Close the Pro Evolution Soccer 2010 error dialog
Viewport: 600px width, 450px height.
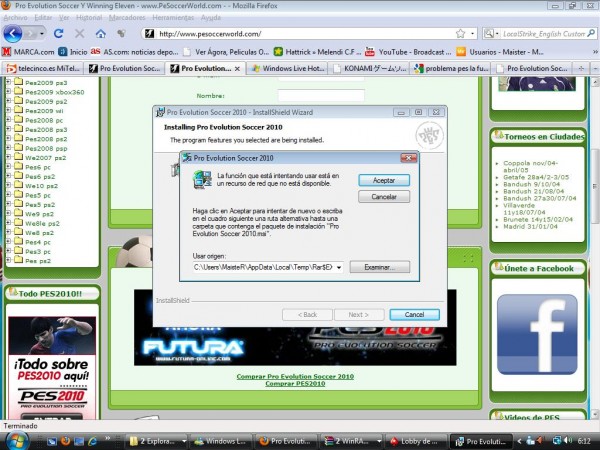point(409,158)
